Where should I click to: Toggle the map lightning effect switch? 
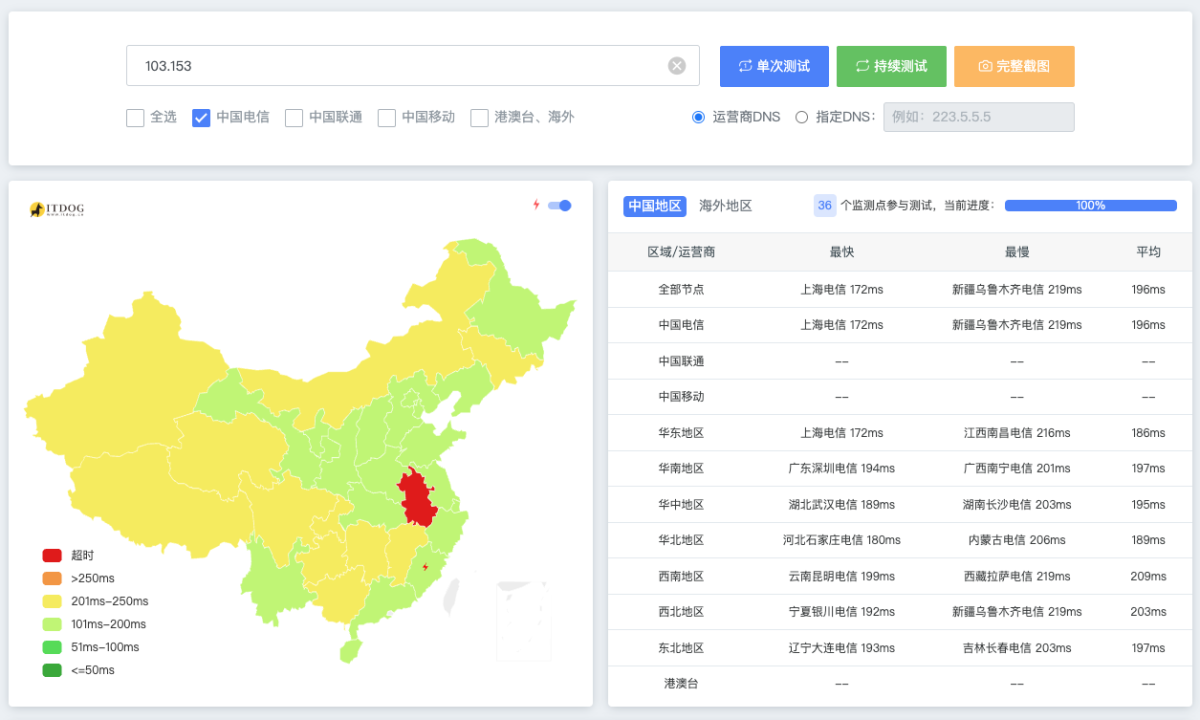click(560, 205)
